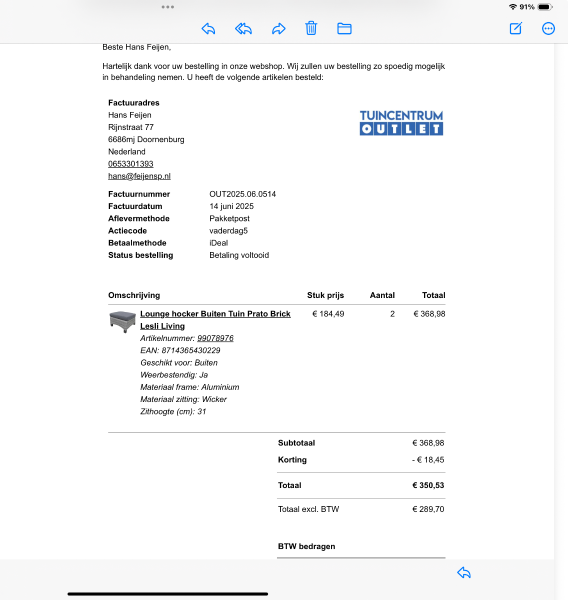Tap the three dots multitasking handle
This screenshot has height=600, width=568.
coord(168,7)
